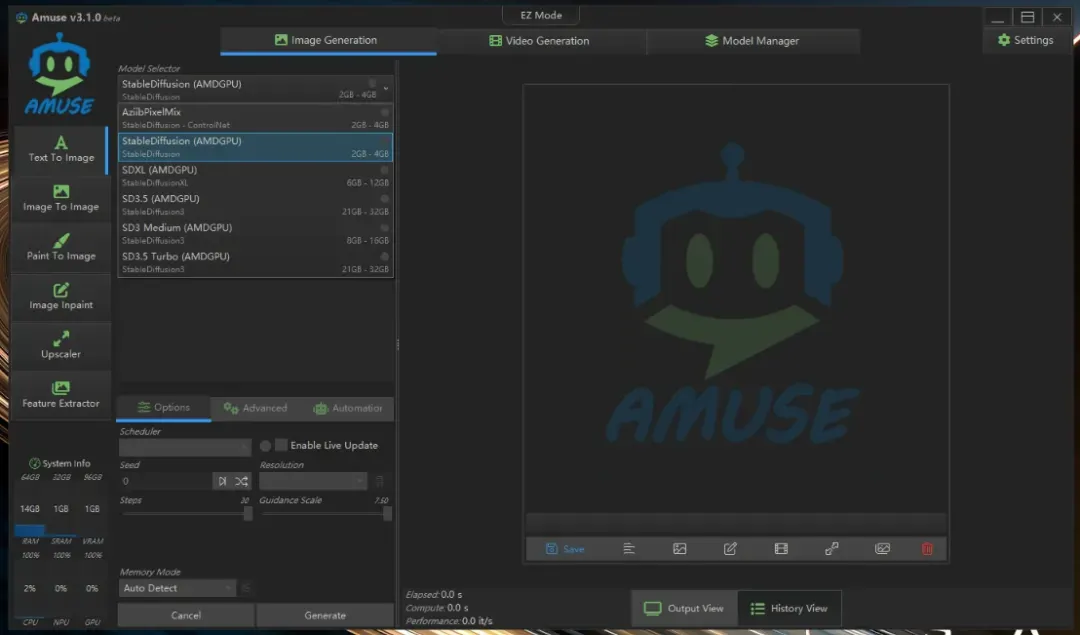Click the red trash delete icon
The height and width of the screenshot is (635, 1080).
(x=927, y=549)
